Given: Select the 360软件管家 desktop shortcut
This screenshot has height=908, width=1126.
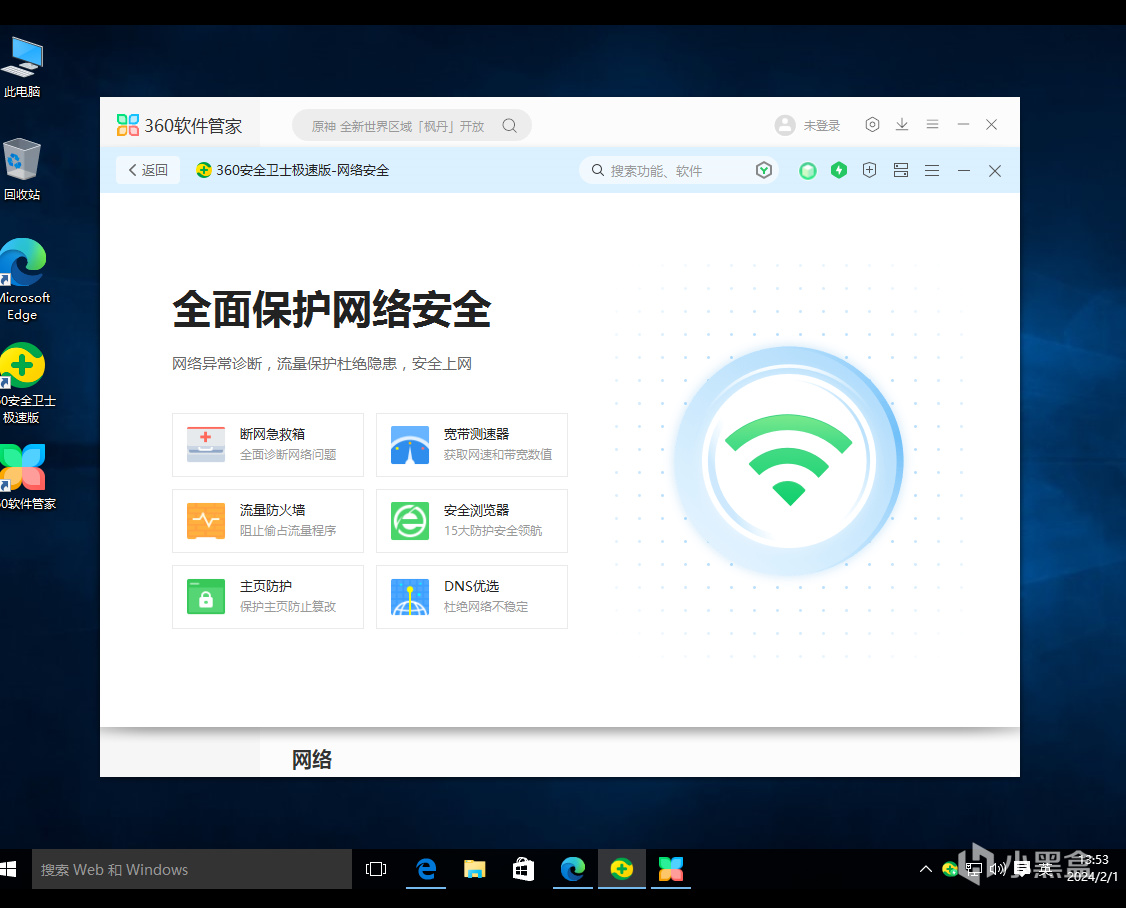Looking at the screenshot, I should pos(26,477).
